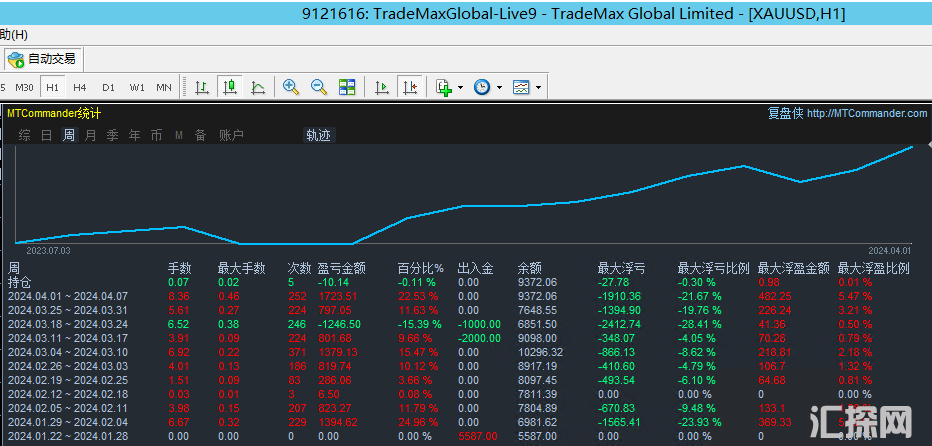
Task: Toggle the 自动交易 auto trading button
Action: [x=42, y=59]
